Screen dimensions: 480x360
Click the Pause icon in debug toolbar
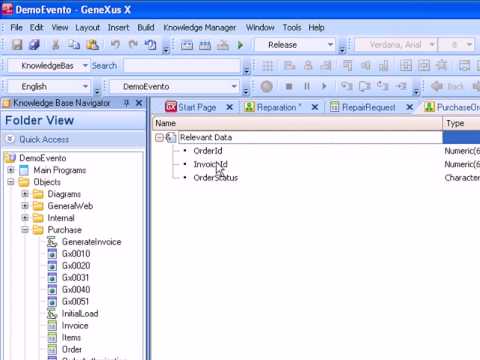pos(307,87)
